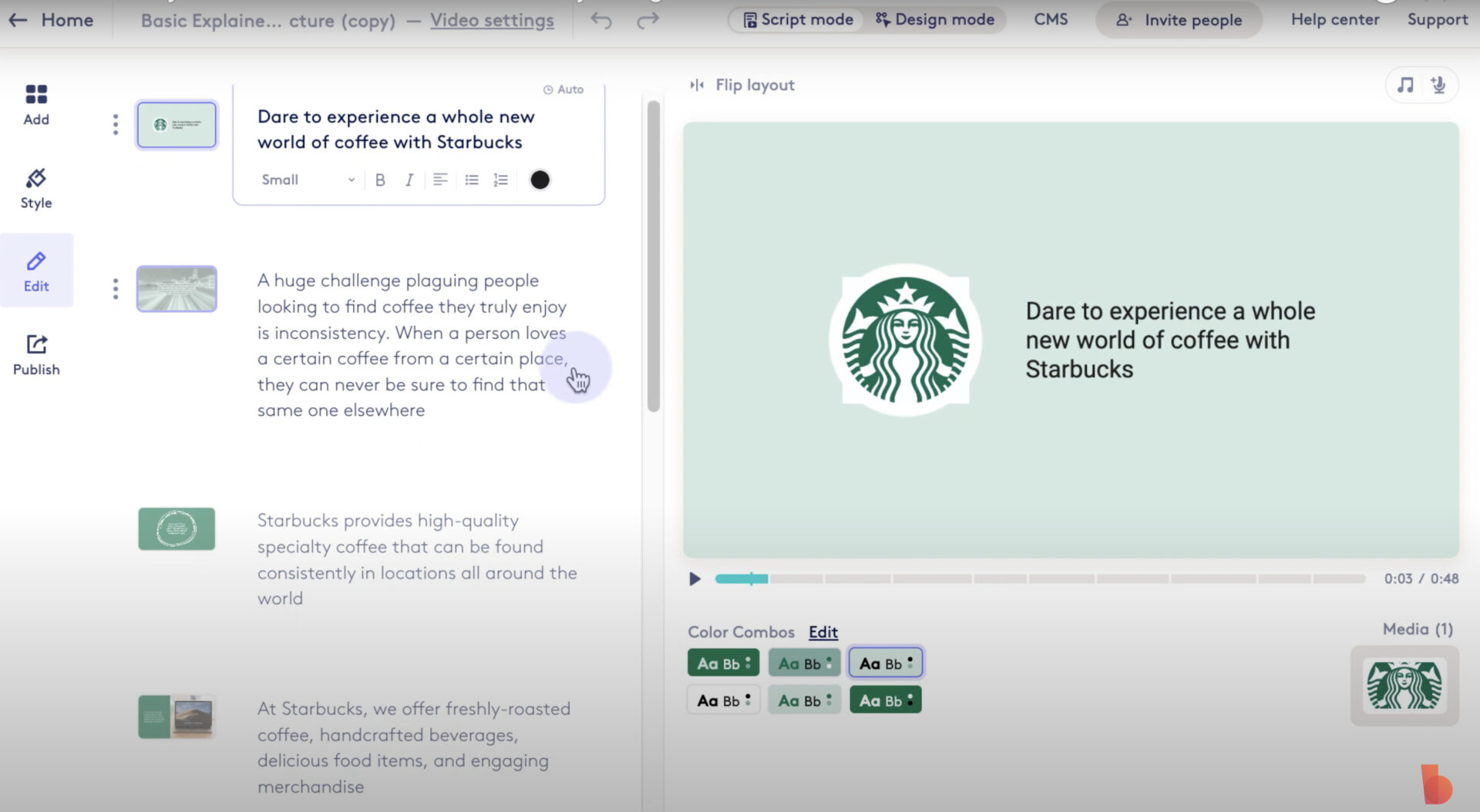Switch to the Publish panel
This screenshot has height=812, width=1480.
(35, 354)
